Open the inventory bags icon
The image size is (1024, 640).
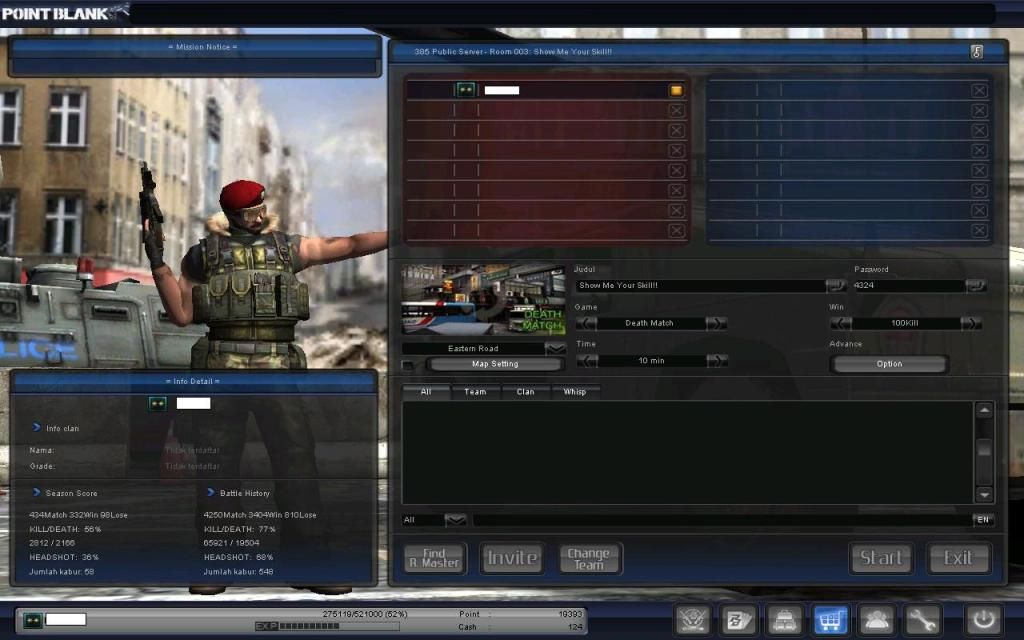pyautogui.click(x=784, y=619)
